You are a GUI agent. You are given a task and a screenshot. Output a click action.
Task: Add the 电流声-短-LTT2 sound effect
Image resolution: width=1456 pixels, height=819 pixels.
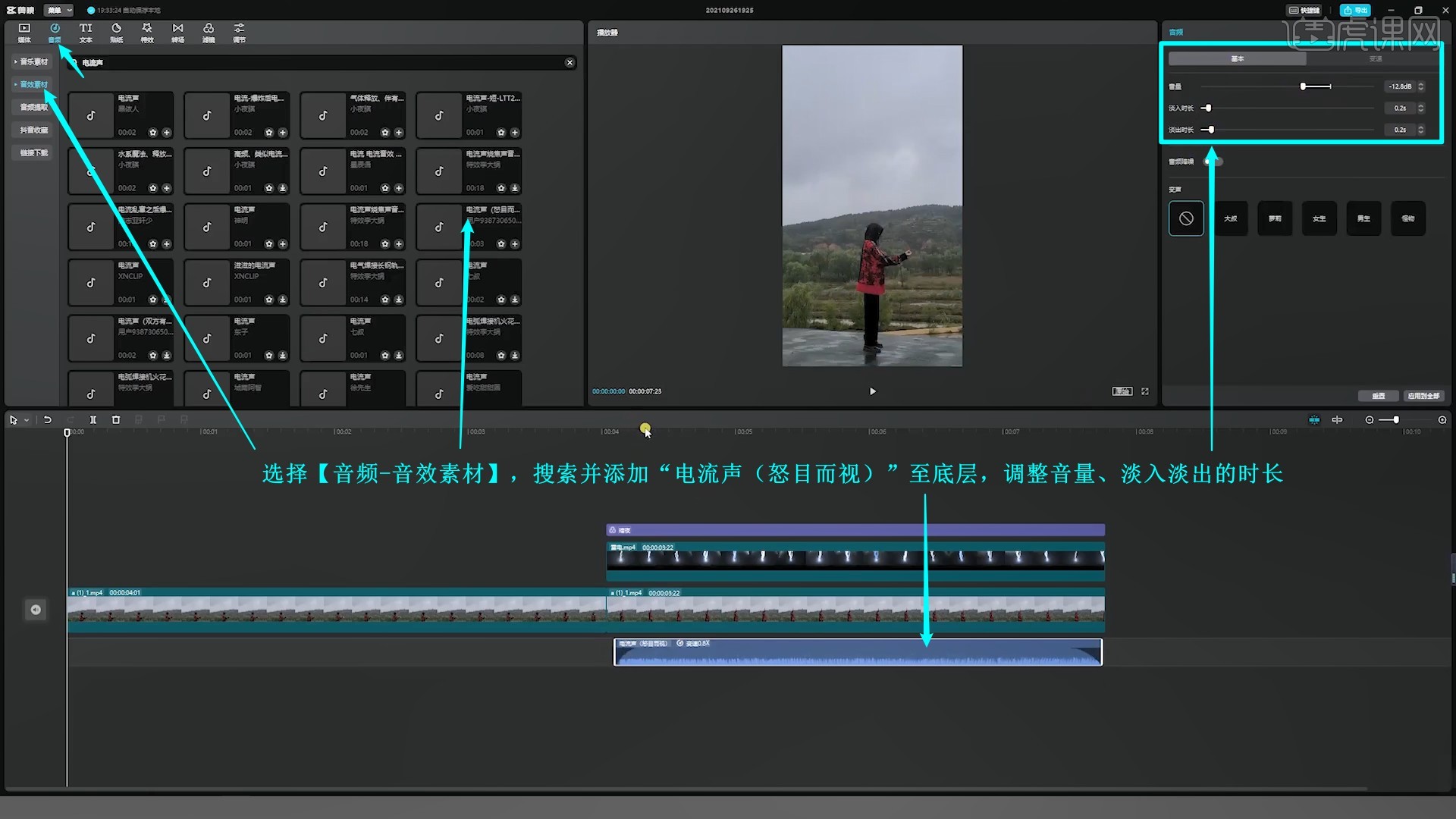(x=515, y=133)
